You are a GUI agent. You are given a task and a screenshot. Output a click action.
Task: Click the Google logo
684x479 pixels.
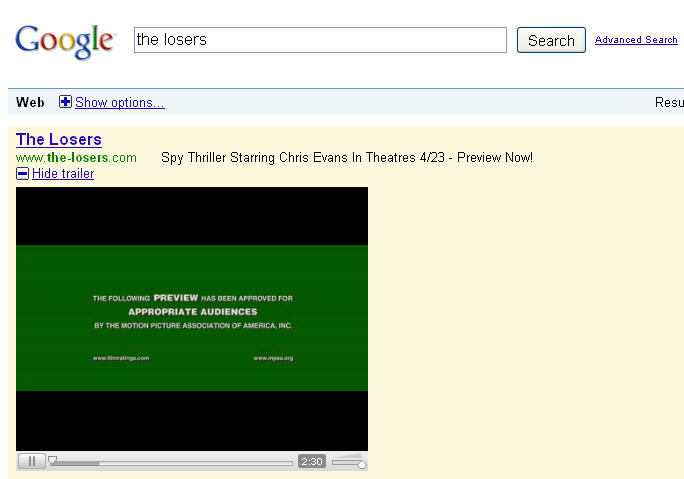click(x=65, y=41)
